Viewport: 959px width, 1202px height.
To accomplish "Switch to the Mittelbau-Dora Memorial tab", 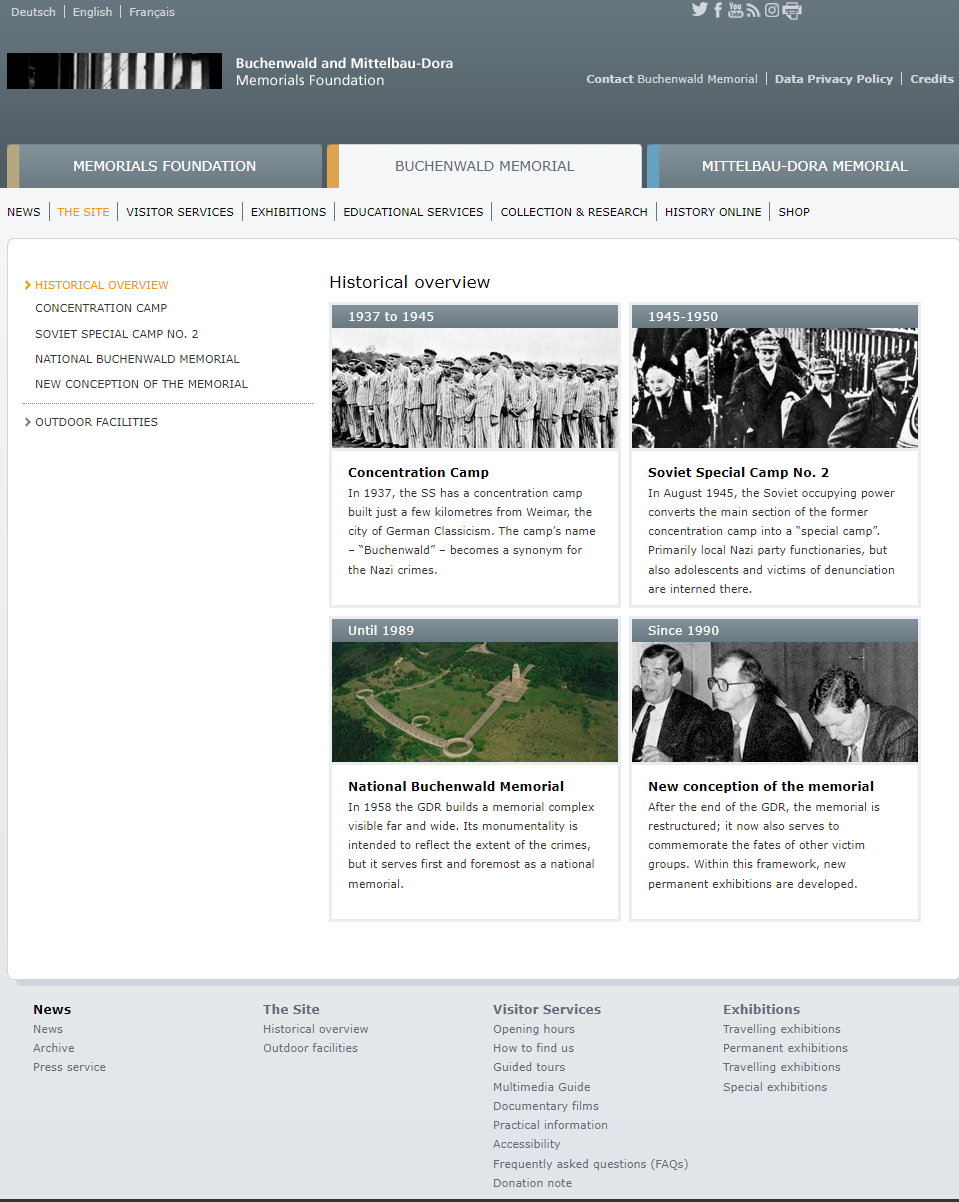I will pyautogui.click(x=804, y=166).
